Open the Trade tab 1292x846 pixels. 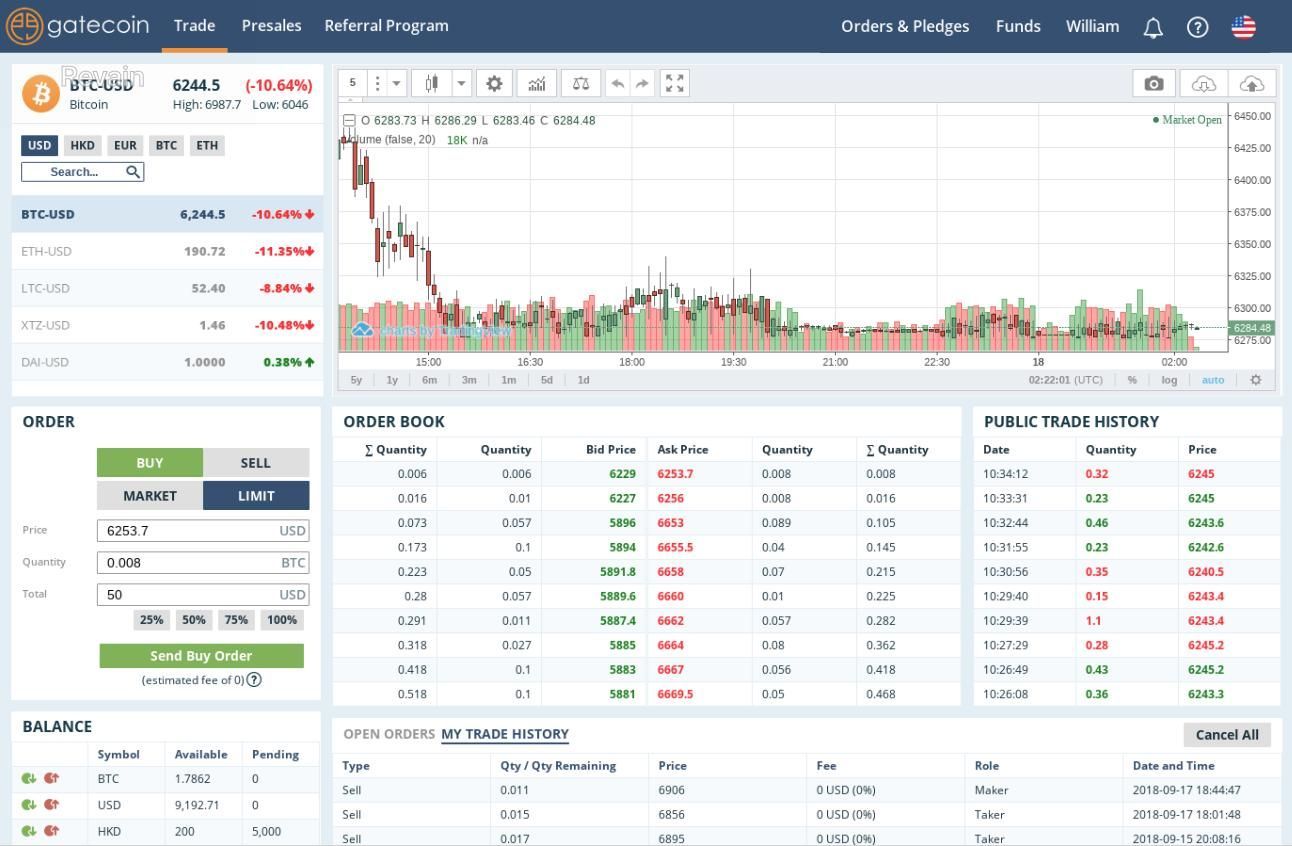click(x=194, y=26)
